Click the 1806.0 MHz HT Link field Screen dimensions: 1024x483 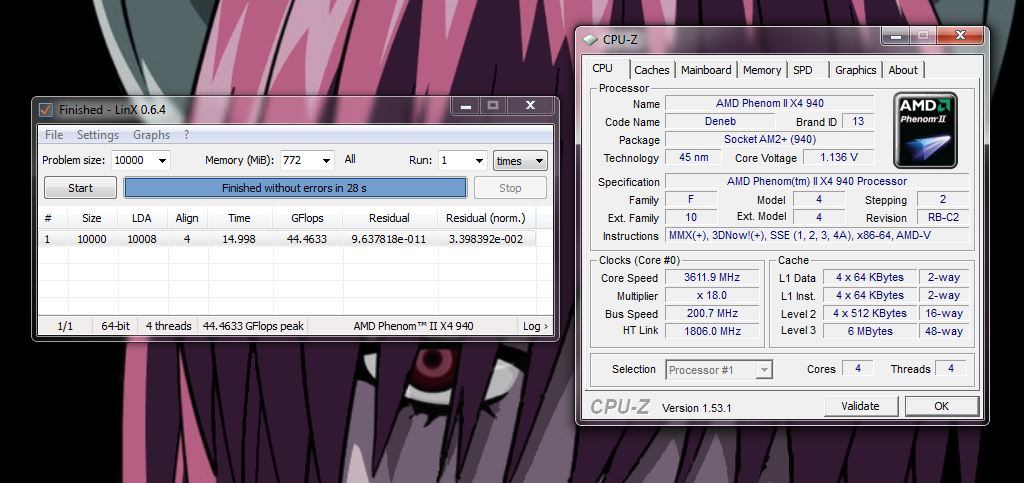(712, 331)
